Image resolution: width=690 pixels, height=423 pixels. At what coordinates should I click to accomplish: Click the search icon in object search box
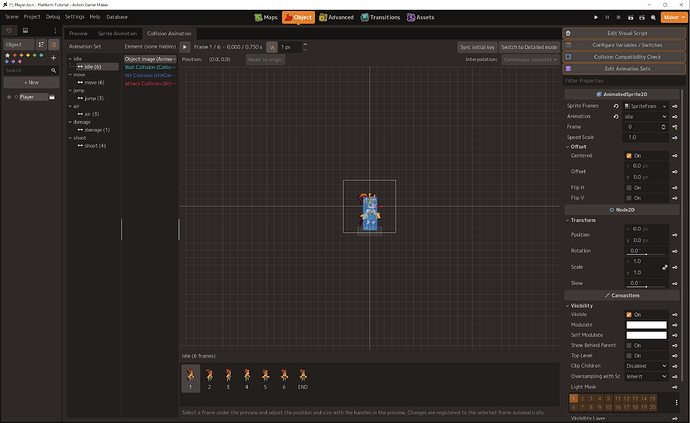53,70
